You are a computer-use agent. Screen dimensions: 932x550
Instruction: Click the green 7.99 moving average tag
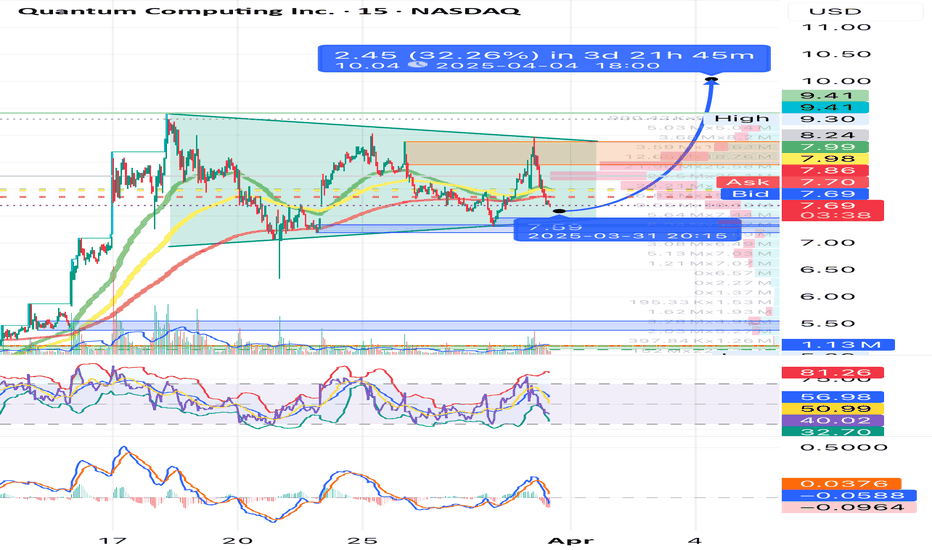pos(826,147)
